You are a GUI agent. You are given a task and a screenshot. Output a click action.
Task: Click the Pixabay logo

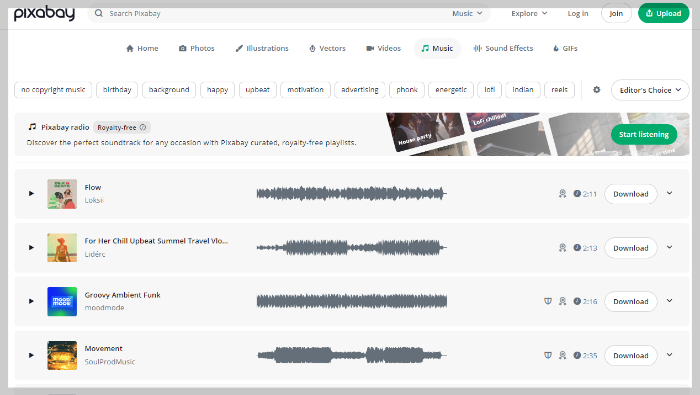44,13
